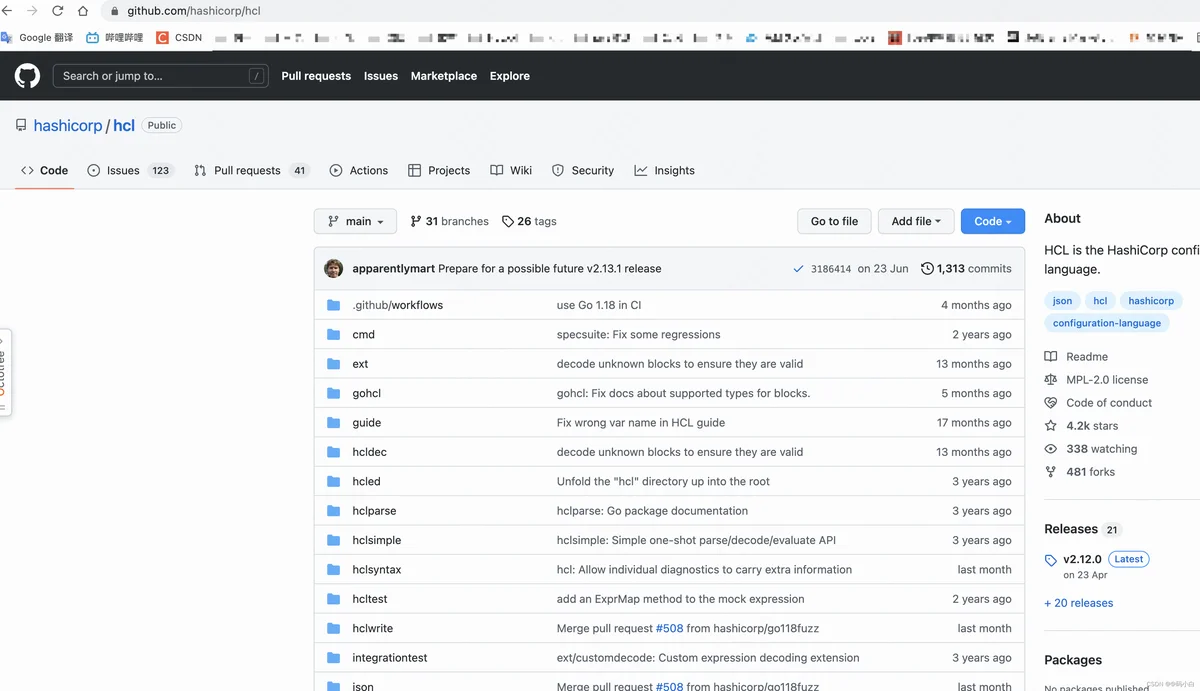1200x691 pixels.
Task: Click the browser home icon
Action: 82,11
